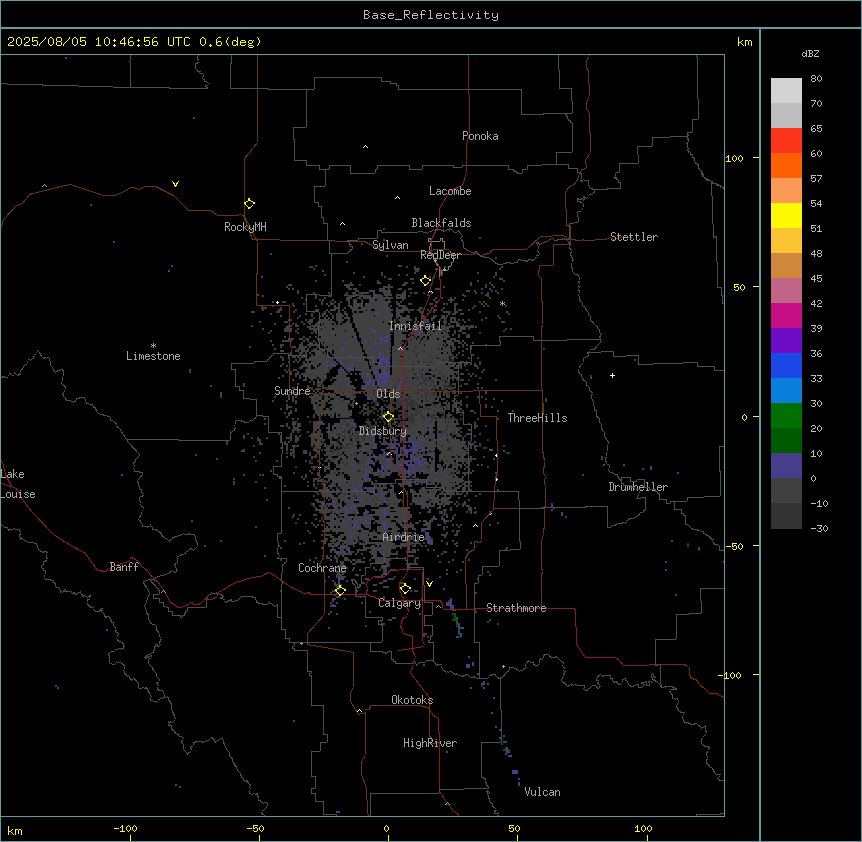Pick the dark orange swatch below the 60 label
The height and width of the screenshot is (842, 862).
pos(786,165)
